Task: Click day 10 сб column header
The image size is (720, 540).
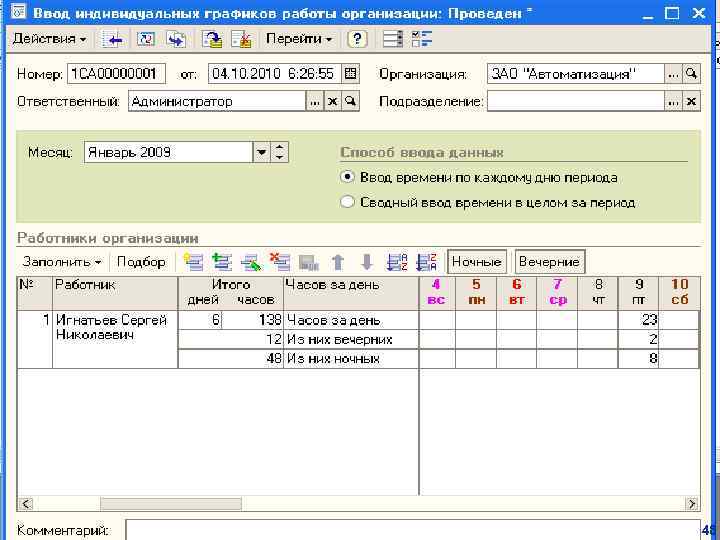Action: click(679, 292)
